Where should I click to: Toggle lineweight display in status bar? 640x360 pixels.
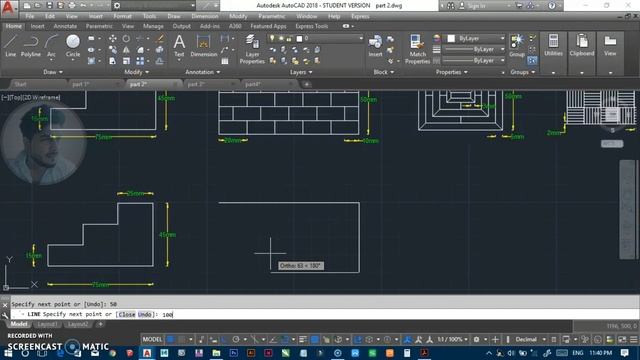[303, 339]
